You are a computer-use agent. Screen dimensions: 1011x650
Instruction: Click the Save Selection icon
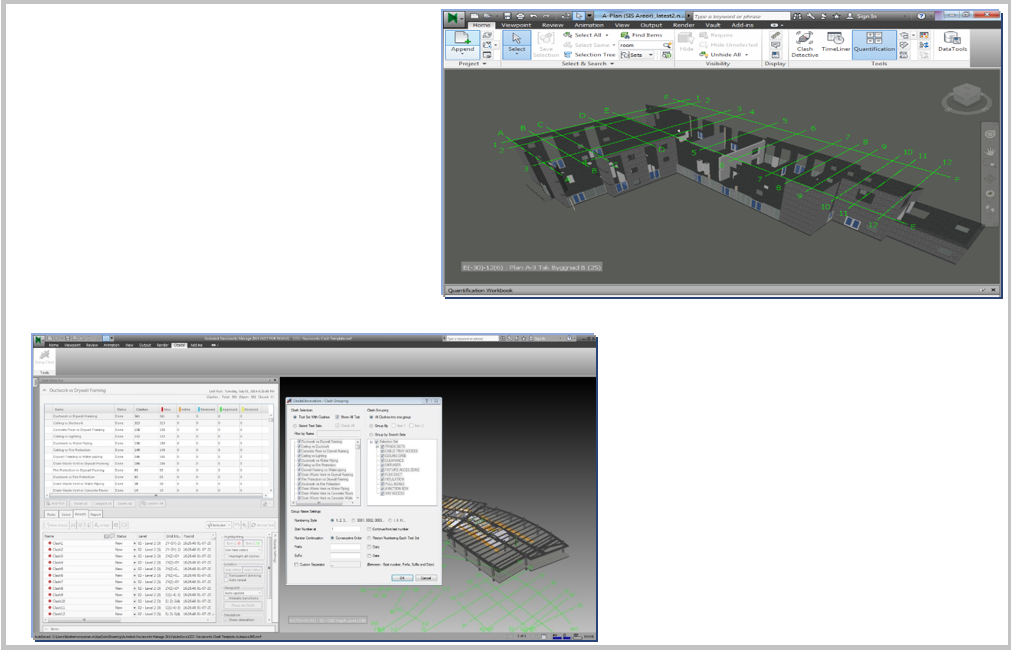point(545,44)
